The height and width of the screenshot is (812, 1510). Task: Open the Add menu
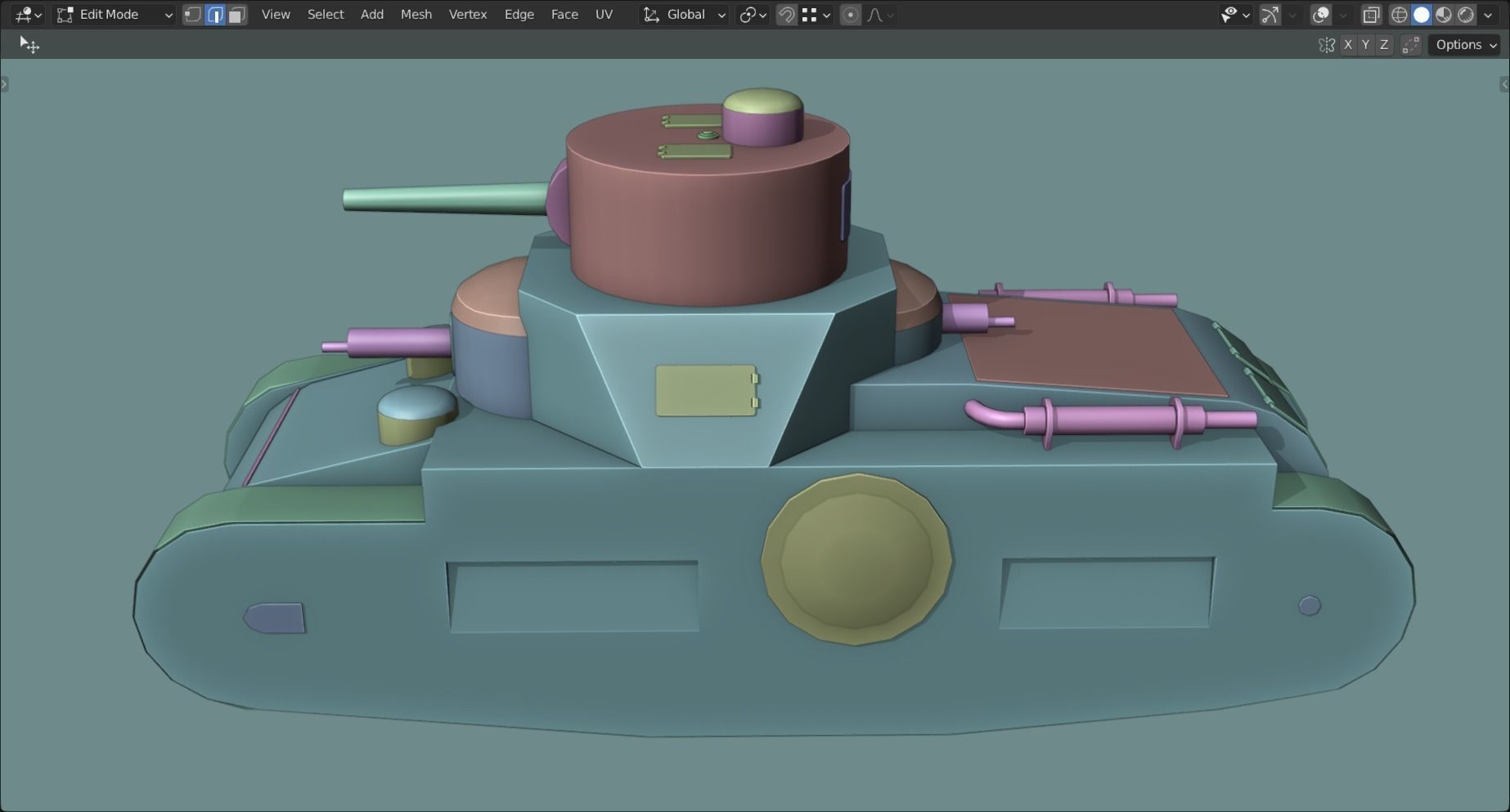point(372,15)
